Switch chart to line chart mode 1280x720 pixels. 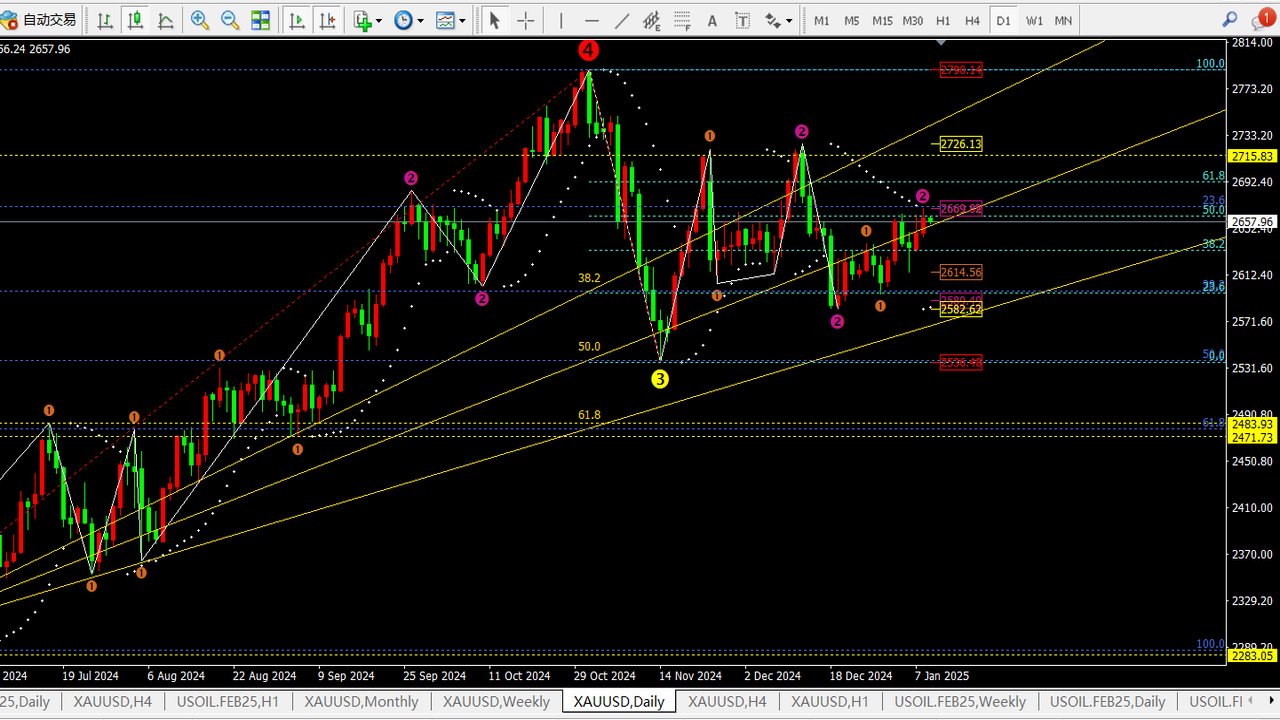(165, 20)
